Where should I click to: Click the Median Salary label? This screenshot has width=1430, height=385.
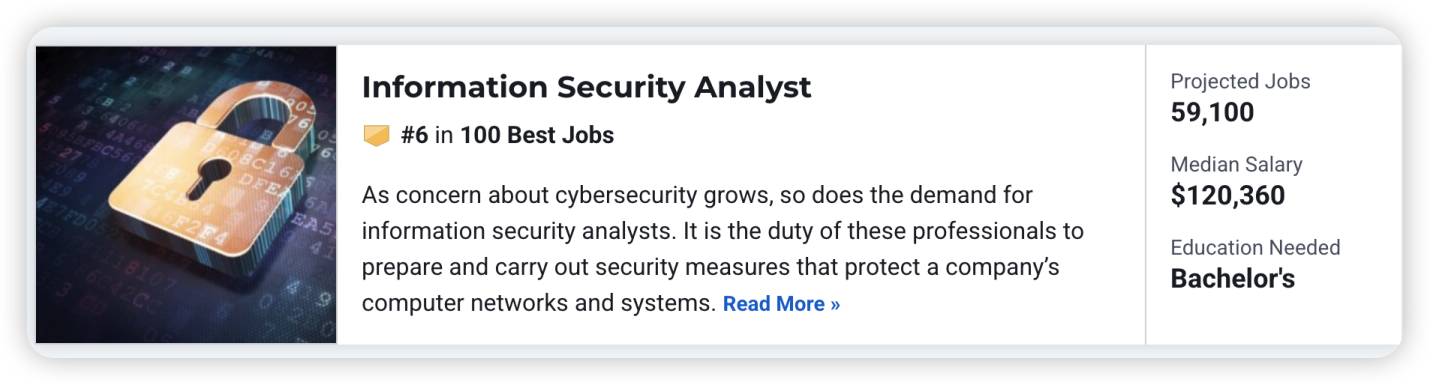pyautogui.click(x=1237, y=165)
